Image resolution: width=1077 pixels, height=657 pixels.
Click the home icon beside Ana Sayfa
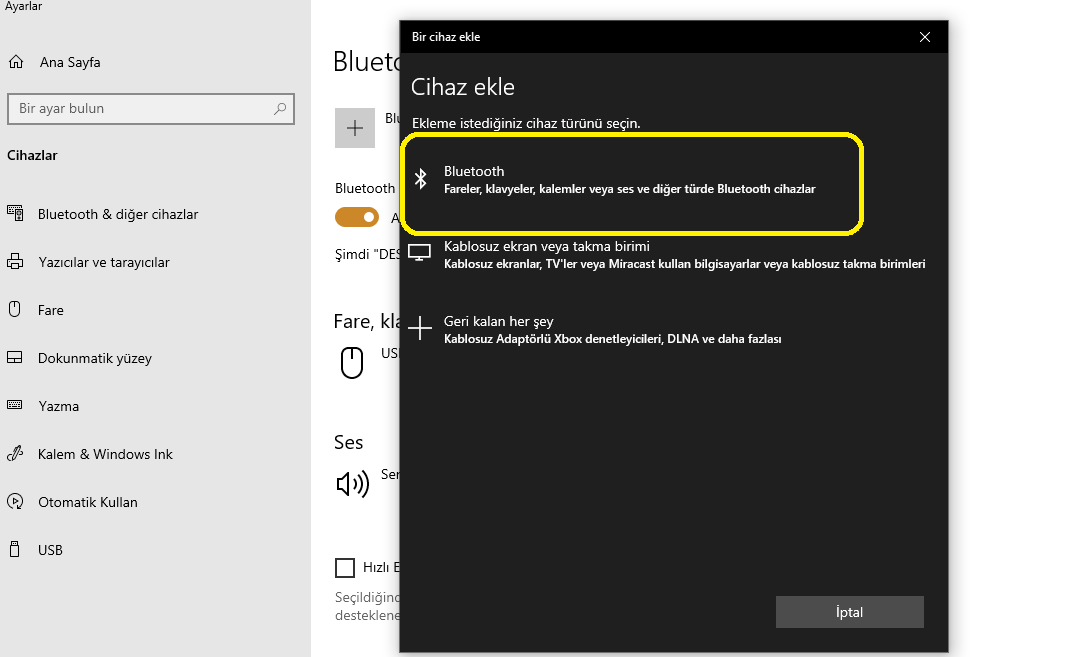pyautogui.click(x=16, y=62)
